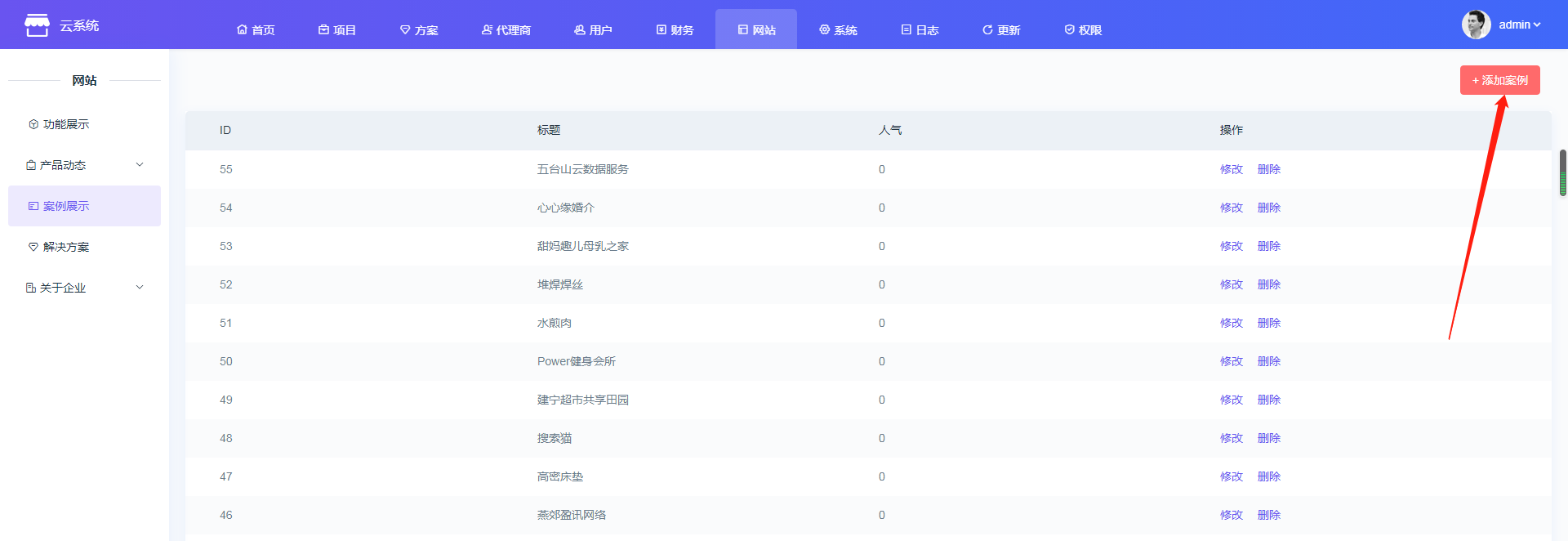
Task: Click the cube icon beside 功能展示
Action: [x=33, y=124]
